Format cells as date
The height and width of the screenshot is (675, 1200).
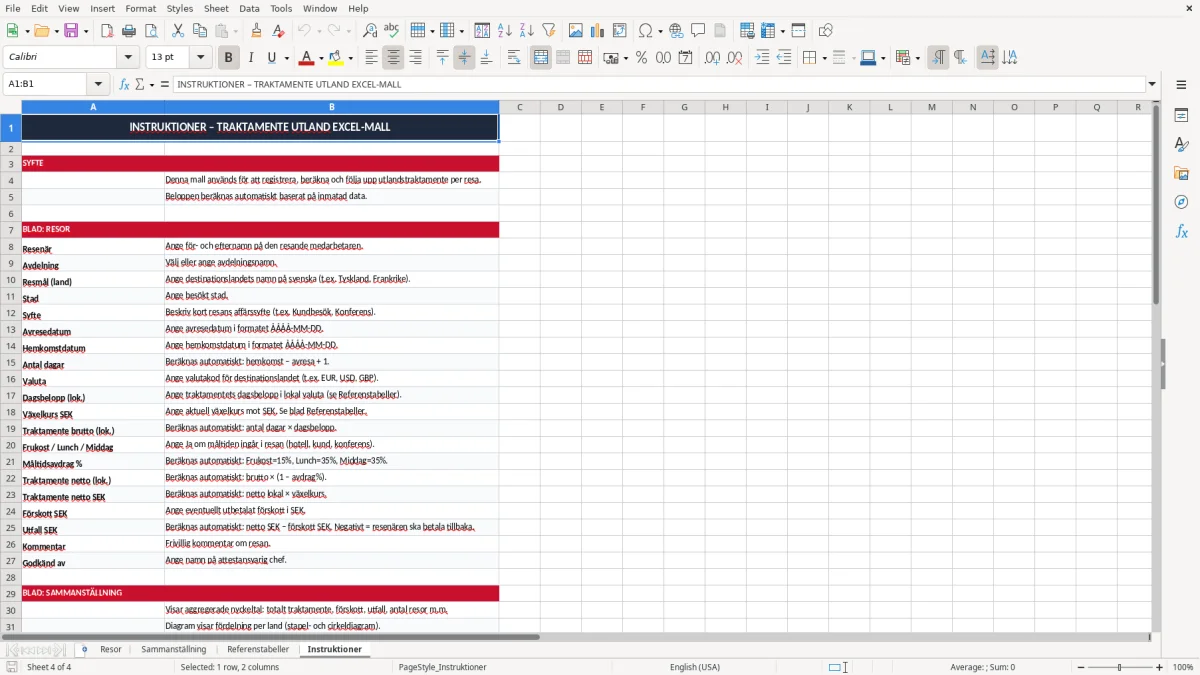point(685,58)
